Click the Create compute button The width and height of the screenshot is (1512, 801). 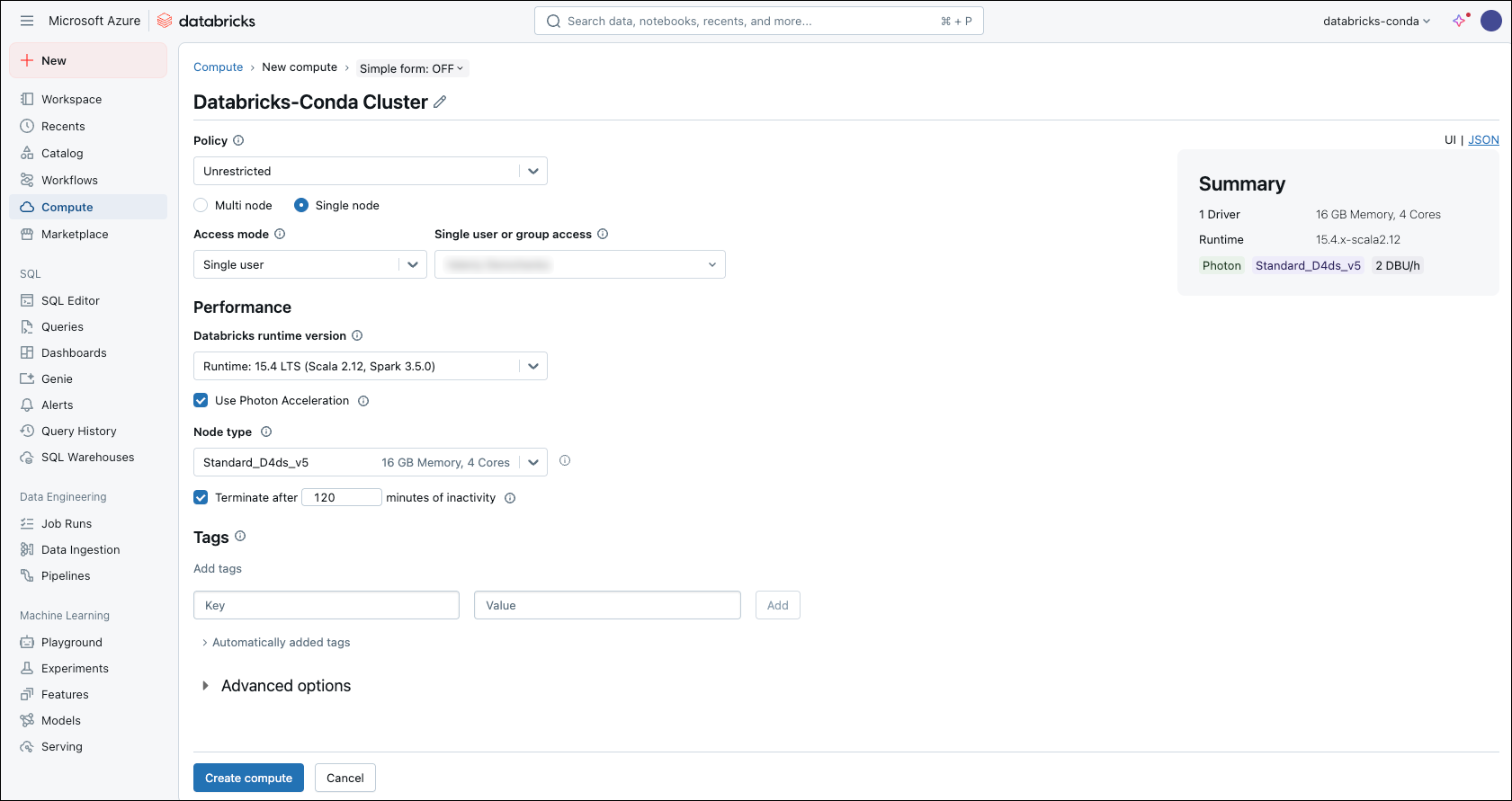(x=248, y=778)
